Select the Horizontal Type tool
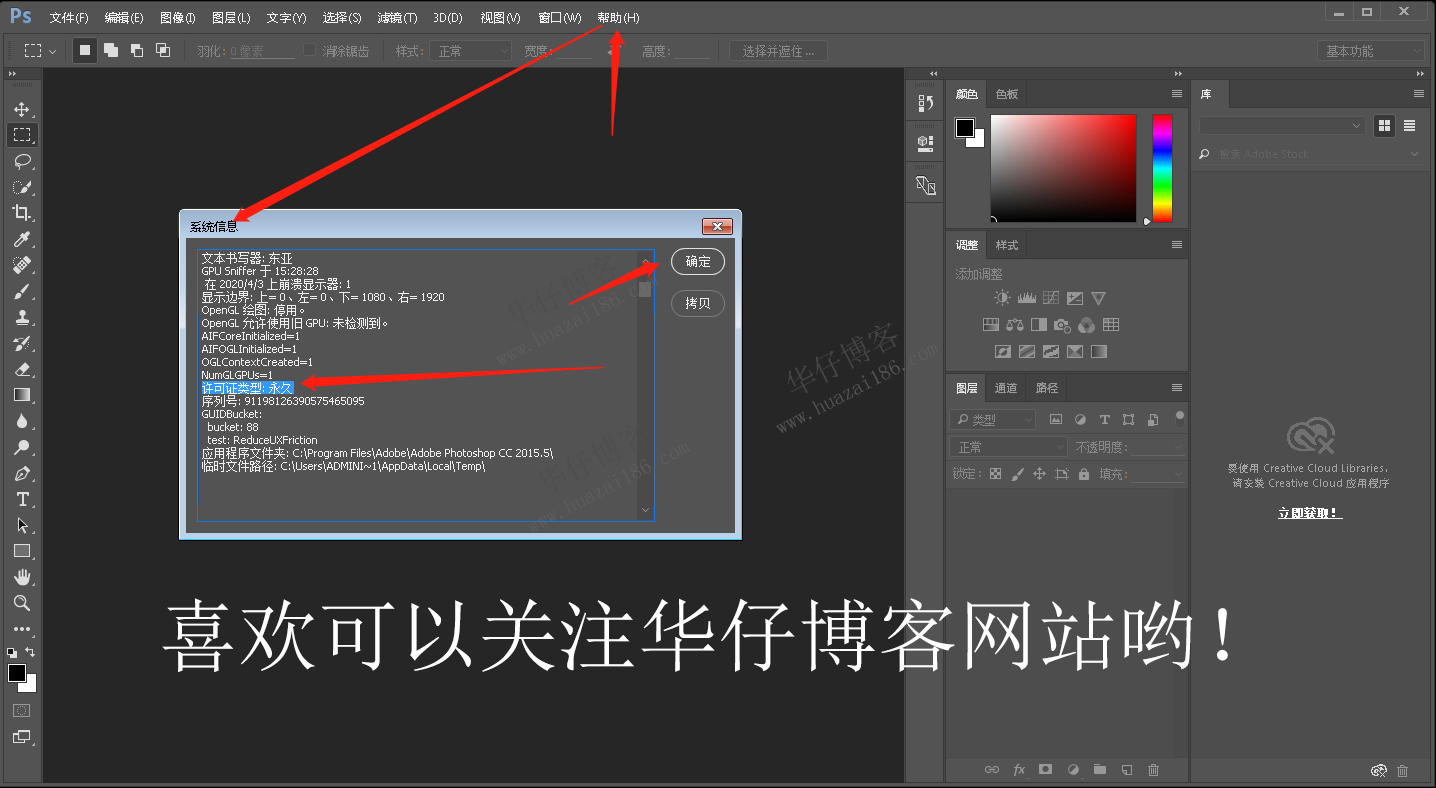This screenshot has height=788, width=1436. pos(21,499)
